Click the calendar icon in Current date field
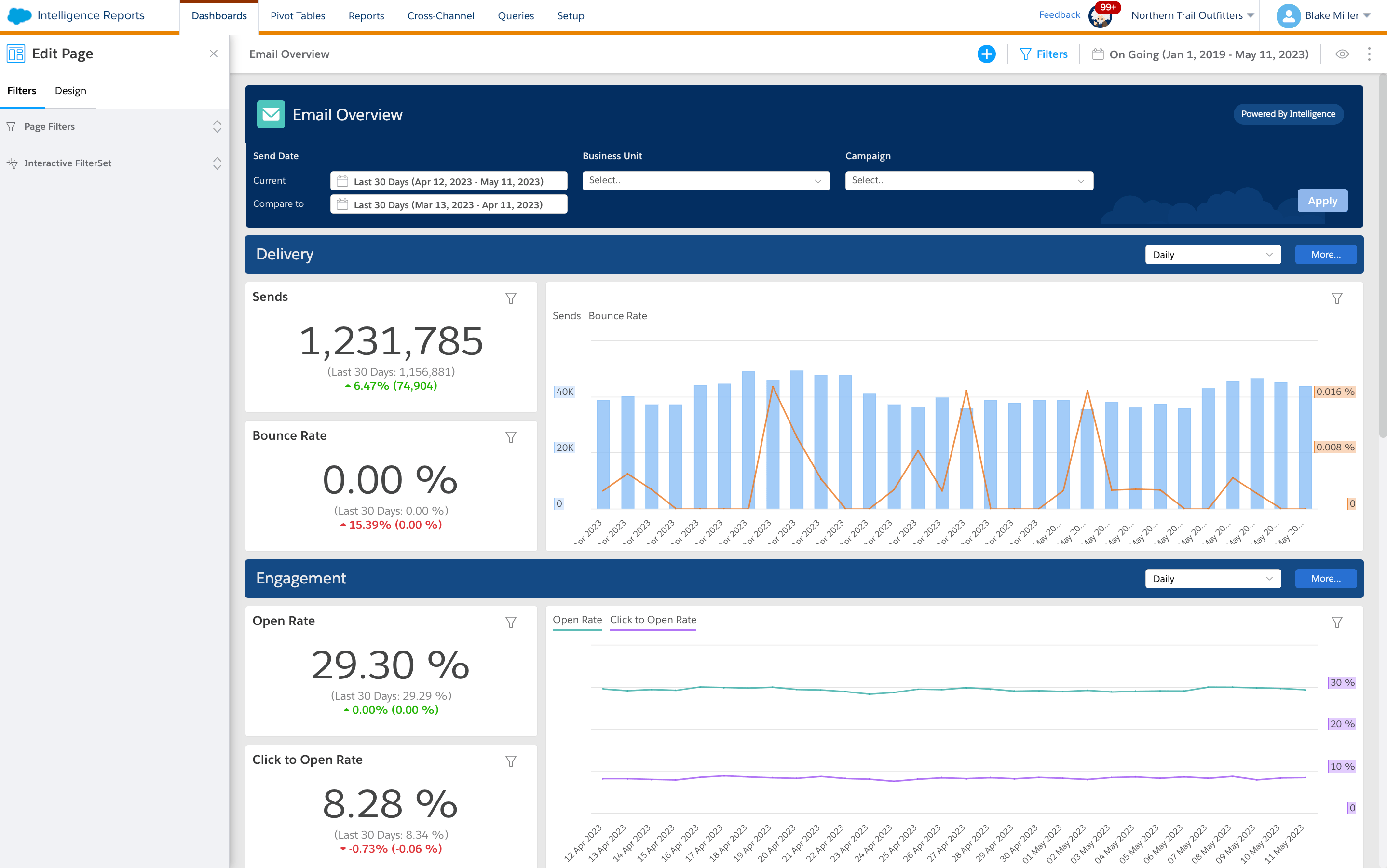Image resolution: width=1387 pixels, height=868 pixels. coord(342,181)
